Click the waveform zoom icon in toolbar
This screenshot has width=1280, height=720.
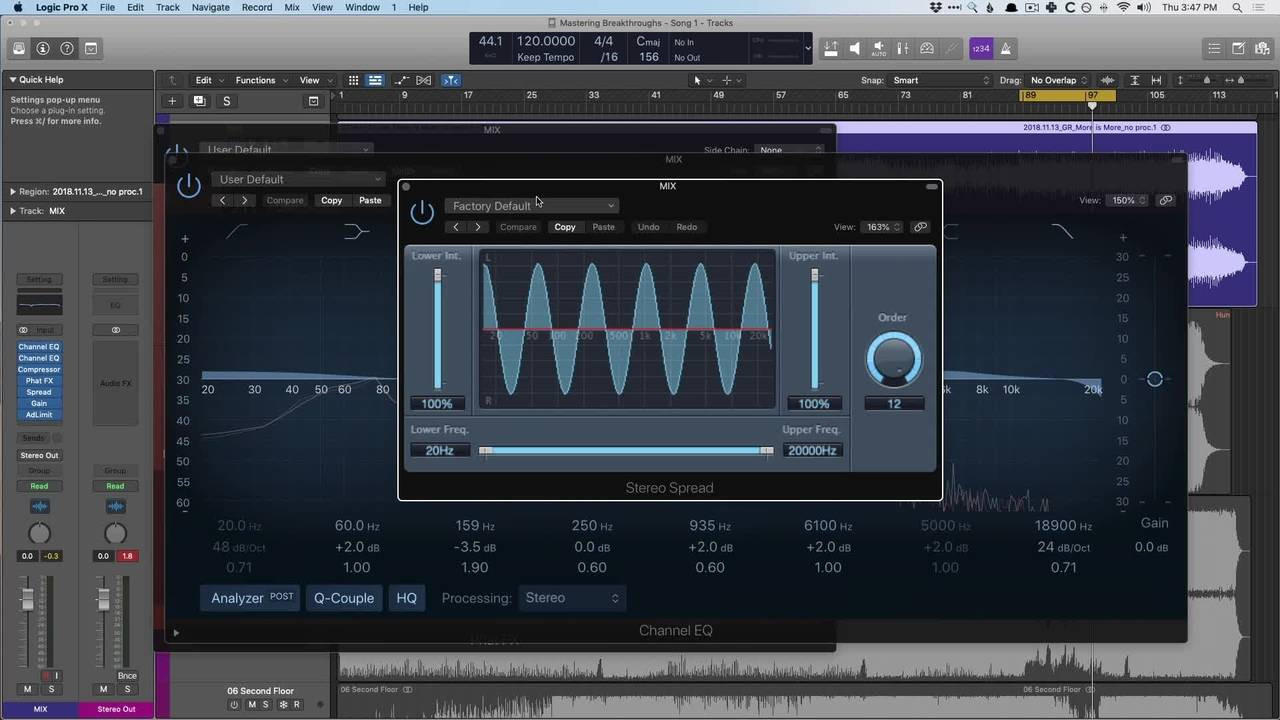point(1107,80)
